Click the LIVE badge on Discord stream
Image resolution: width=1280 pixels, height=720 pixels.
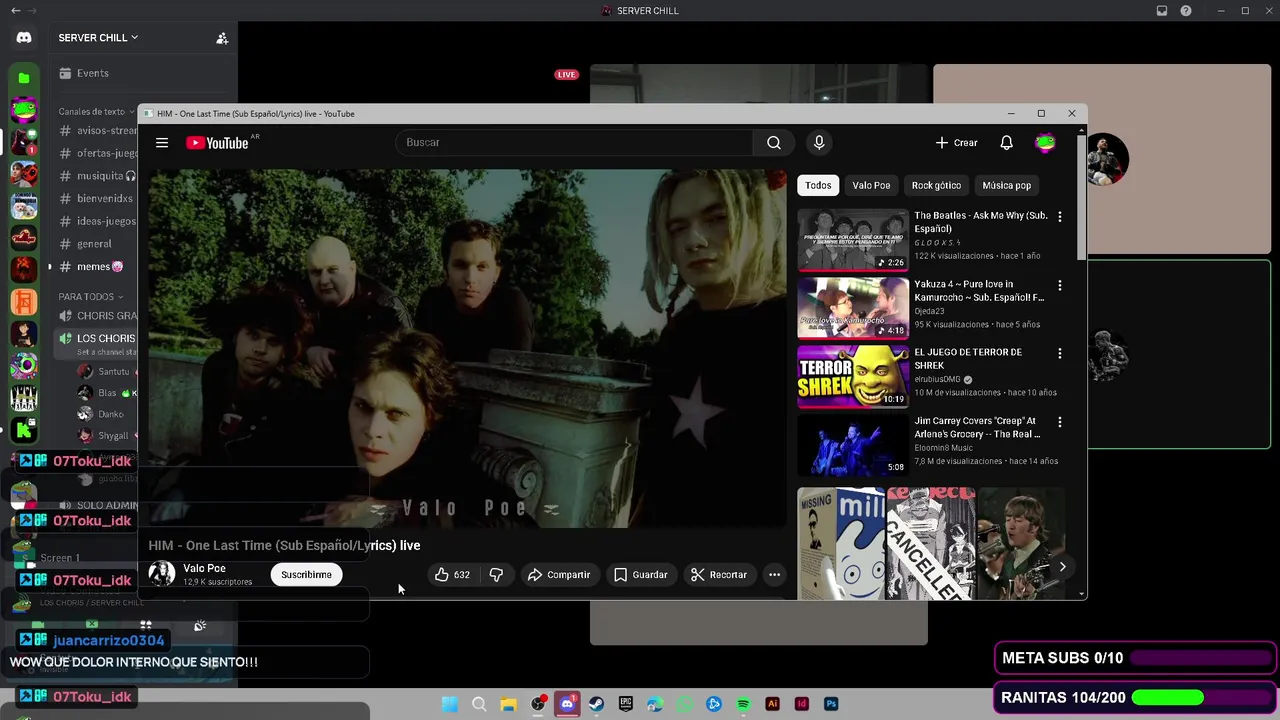pos(567,75)
